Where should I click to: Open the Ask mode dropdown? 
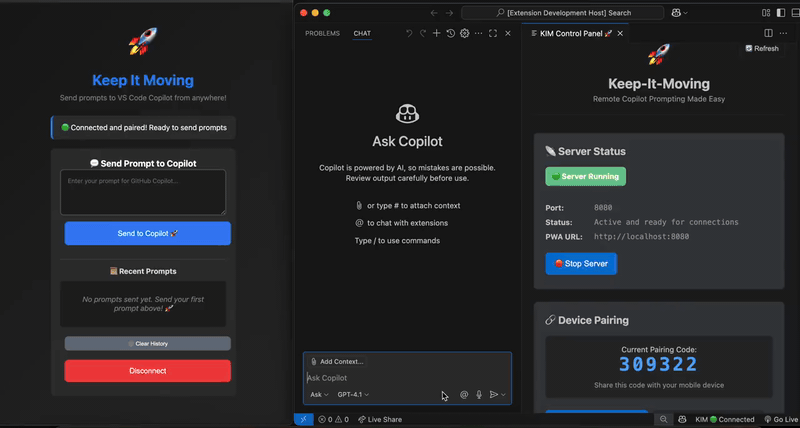(x=319, y=394)
